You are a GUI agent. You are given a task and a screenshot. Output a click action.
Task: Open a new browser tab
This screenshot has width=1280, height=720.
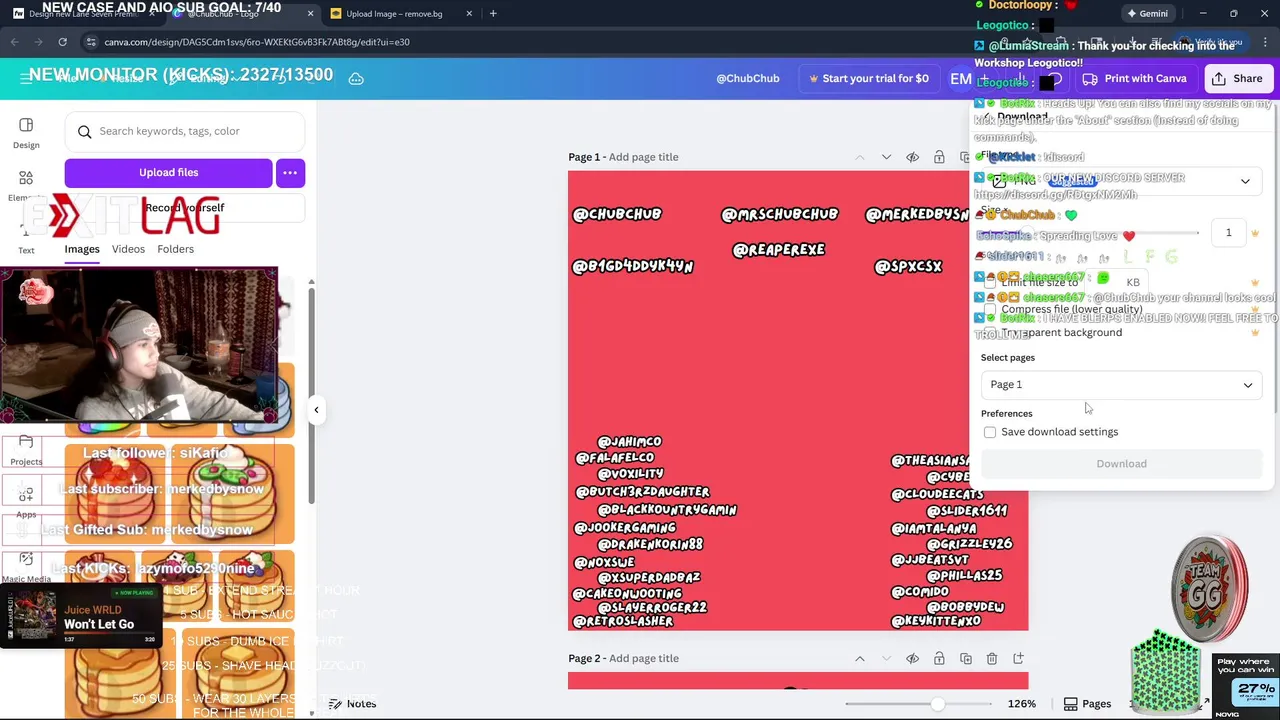click(493, 14)
